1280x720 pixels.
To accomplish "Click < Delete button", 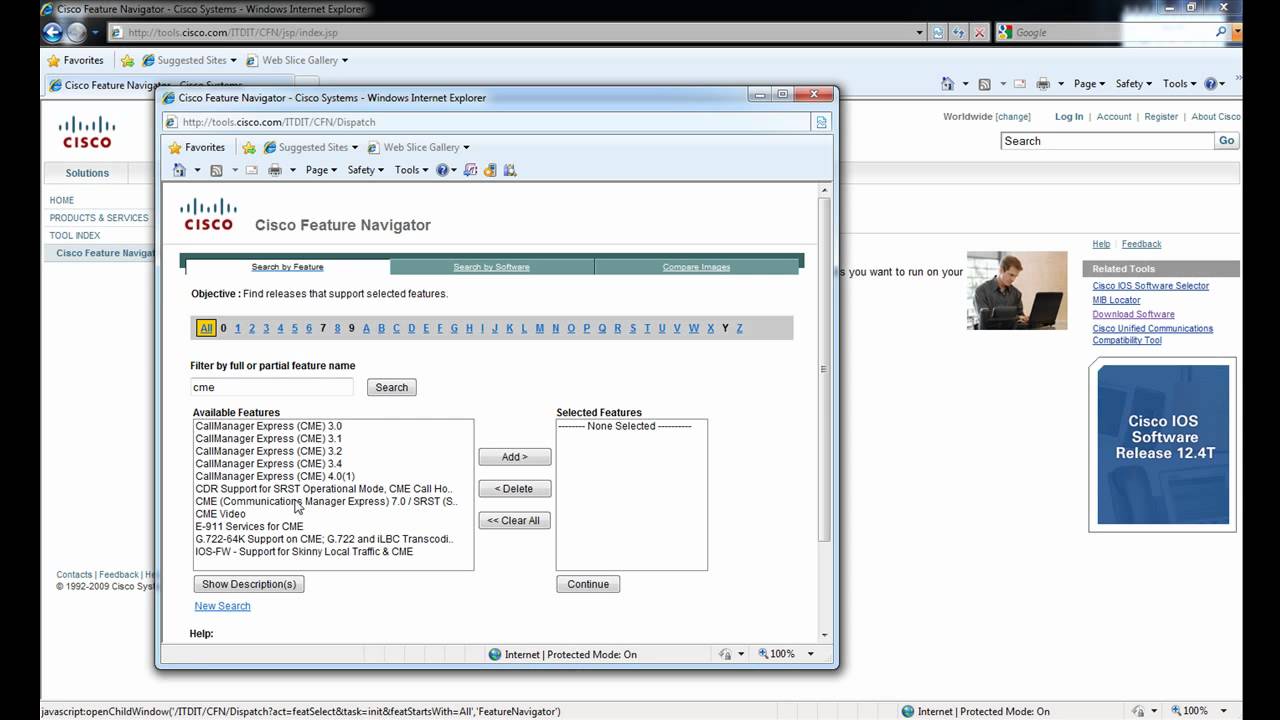I will [514, 489].
